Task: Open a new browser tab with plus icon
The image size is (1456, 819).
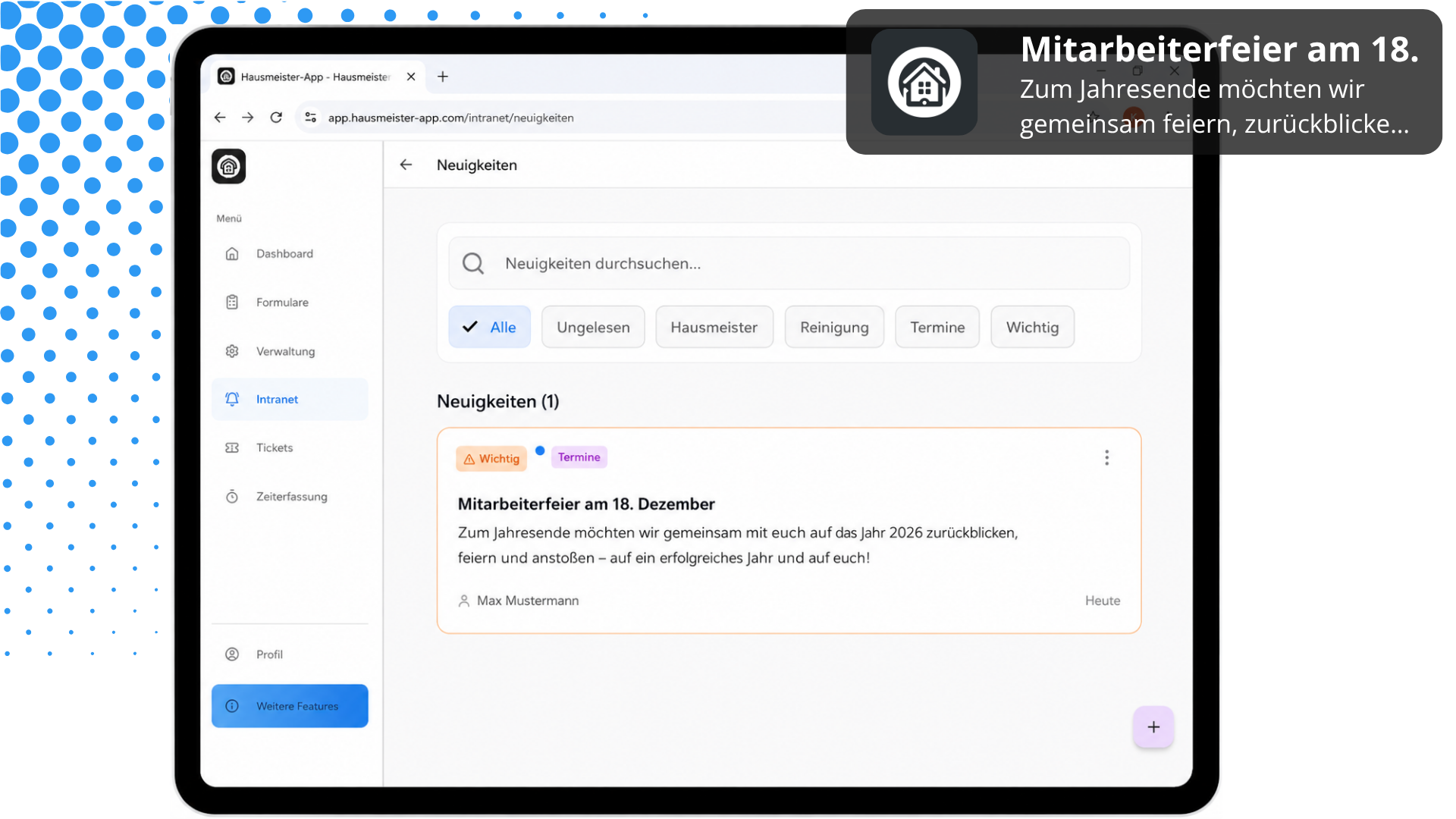Action: point(443,77)
